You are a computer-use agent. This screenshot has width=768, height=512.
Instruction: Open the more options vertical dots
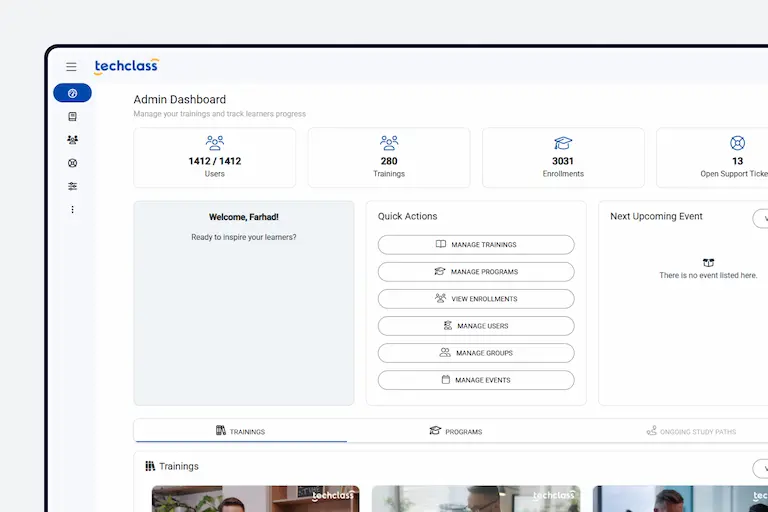(72, 210)
